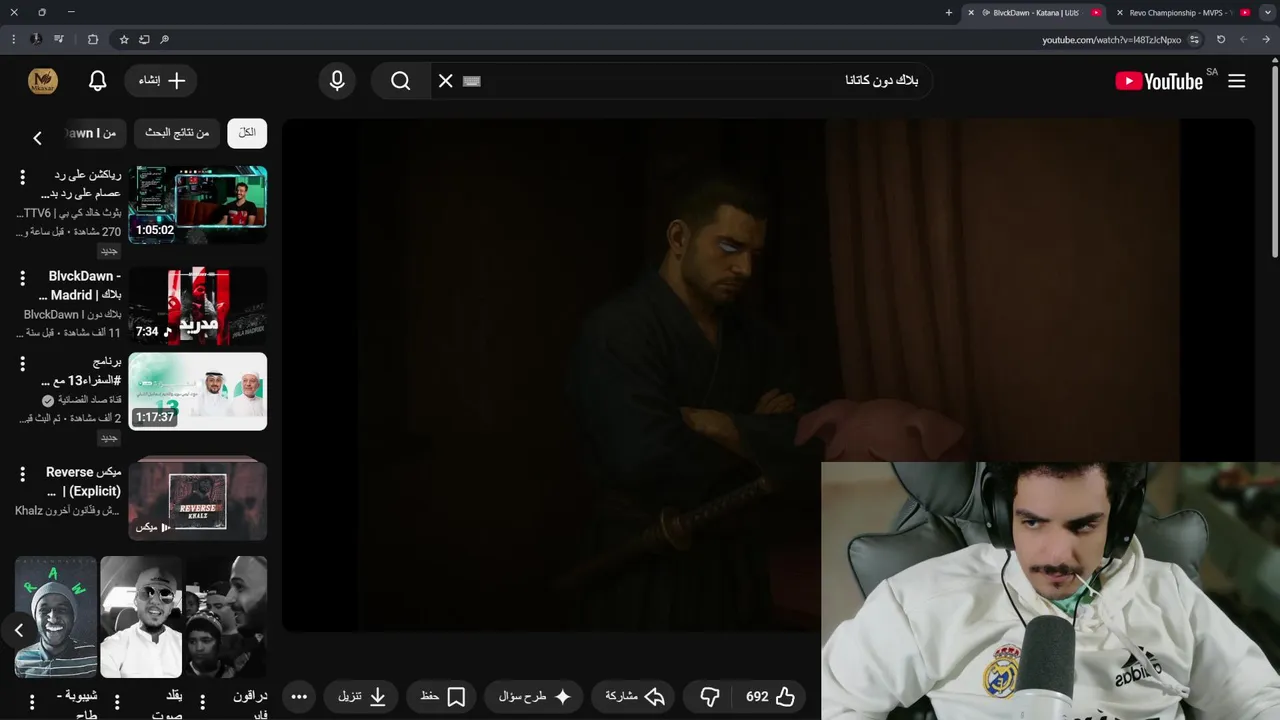The height and width of the screenshot is (720, 1280).
Task: Open the Chrome three-dot menu
Action: (13, 40)
